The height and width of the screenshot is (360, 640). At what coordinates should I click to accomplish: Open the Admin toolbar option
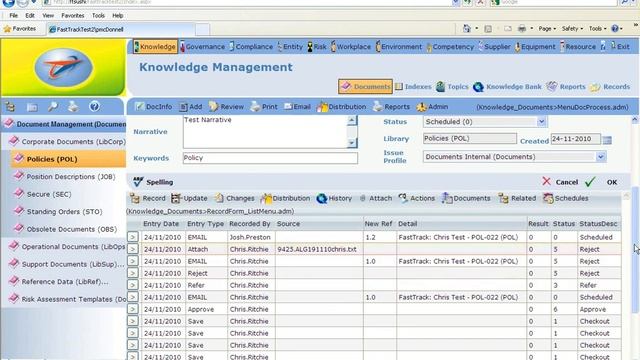432,107
